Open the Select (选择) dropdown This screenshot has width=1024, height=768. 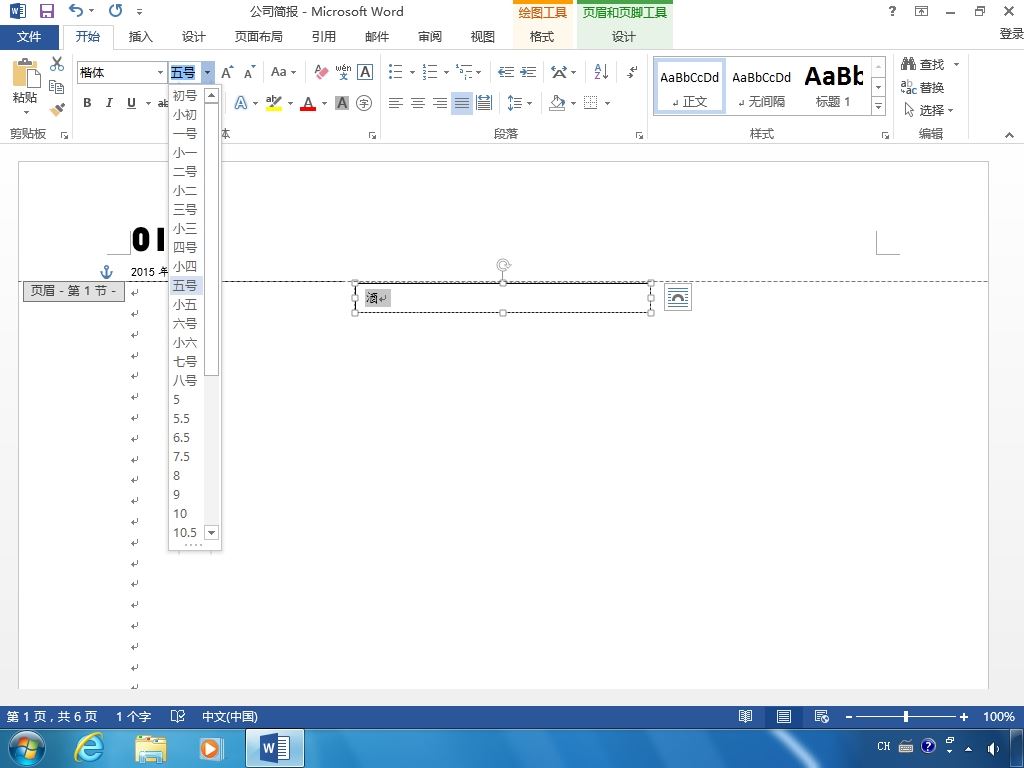pos(929,110)
